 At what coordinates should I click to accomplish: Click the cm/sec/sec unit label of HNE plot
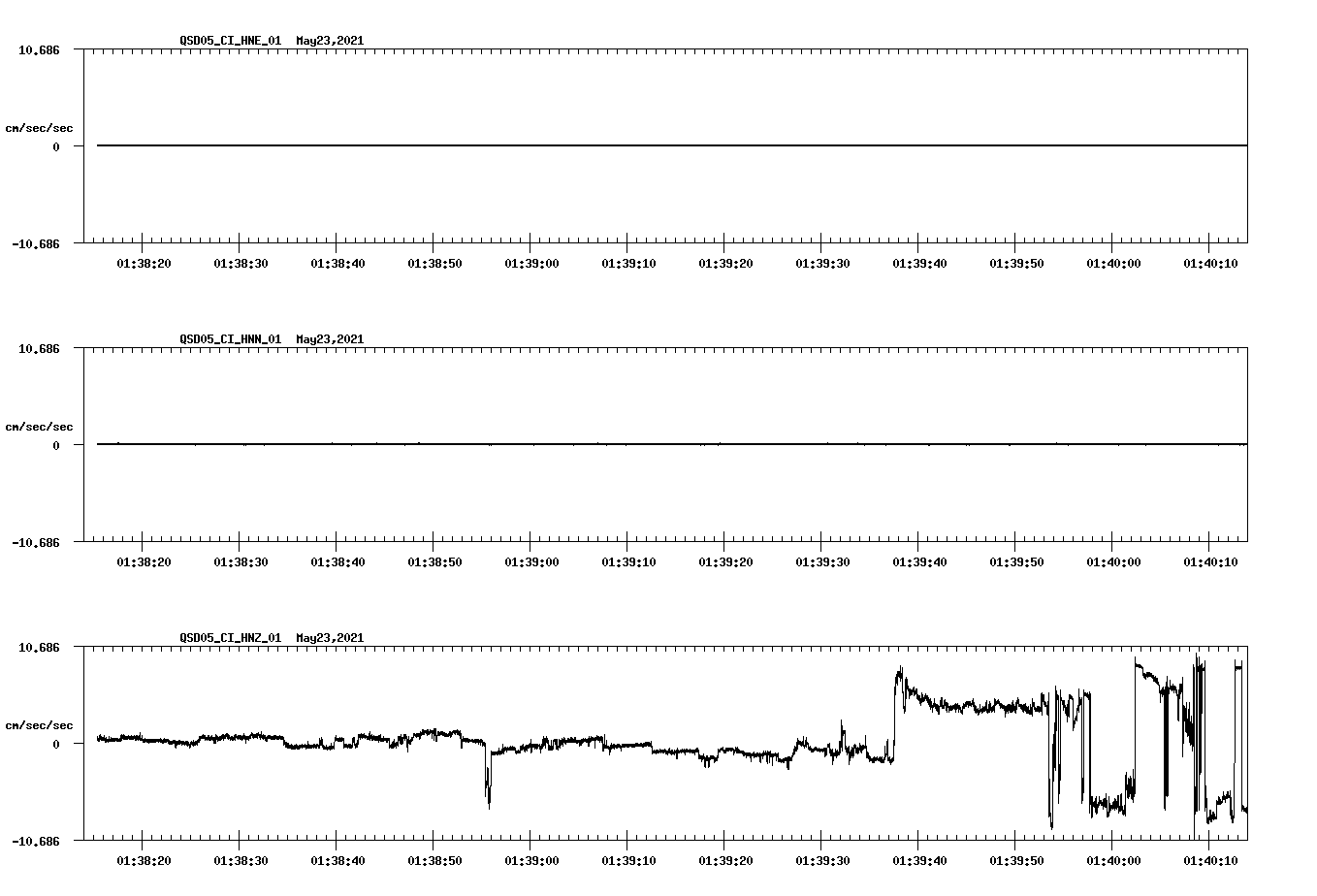[x=39, y=128]
